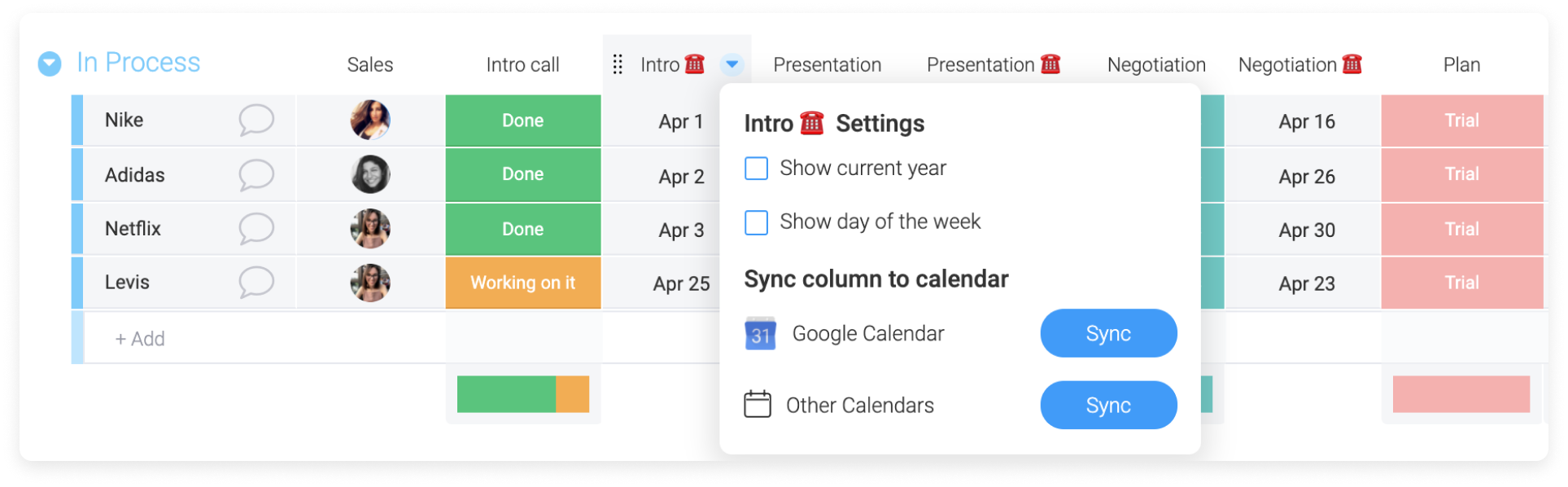Click the + Add link to create an item
The width and height of the screenshot is (1568, 487).
[139, 338]
